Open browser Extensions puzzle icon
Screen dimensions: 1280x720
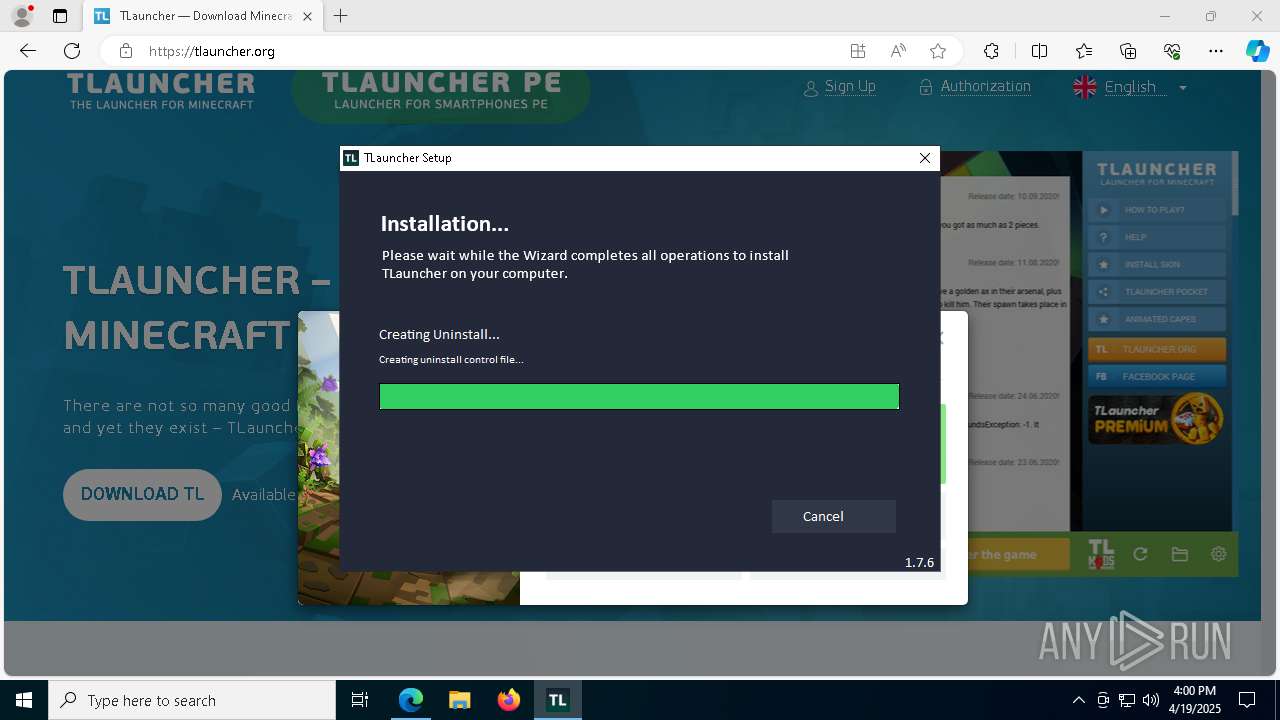coord(991,51)
